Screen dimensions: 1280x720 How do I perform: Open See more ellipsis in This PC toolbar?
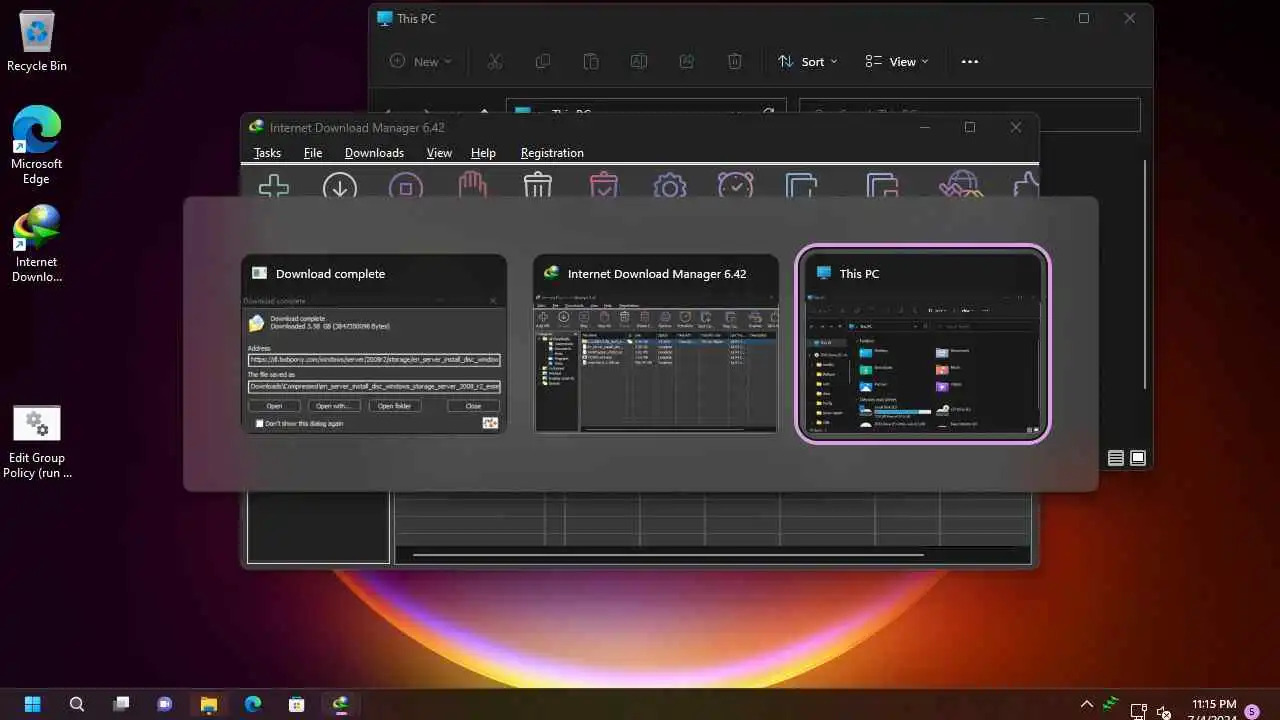pyautogui.click(x=969, y=61)
